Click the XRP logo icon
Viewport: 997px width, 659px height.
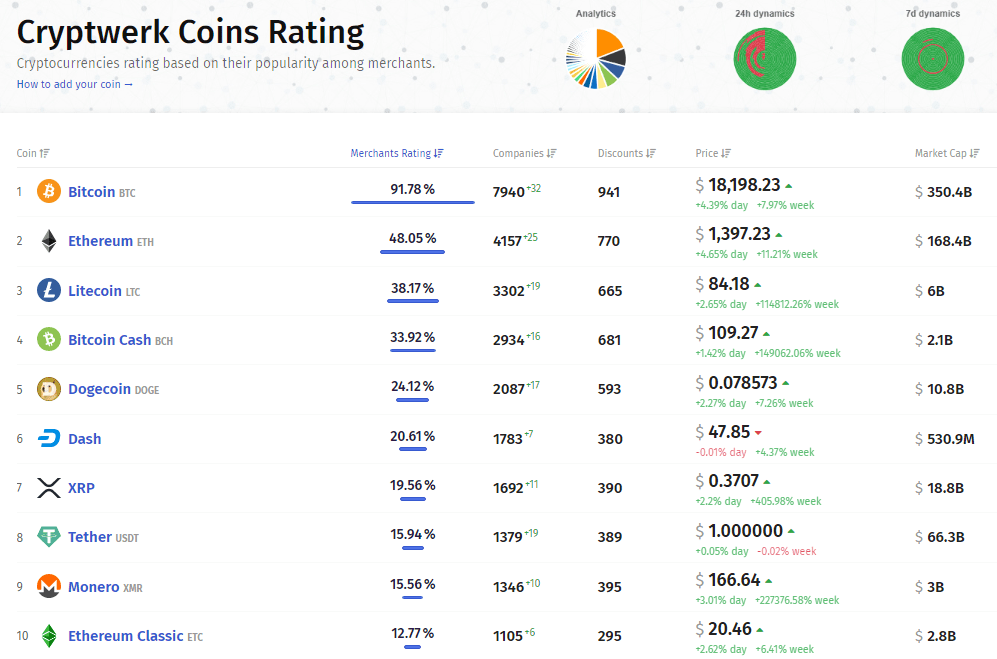(x=48, y=487)
